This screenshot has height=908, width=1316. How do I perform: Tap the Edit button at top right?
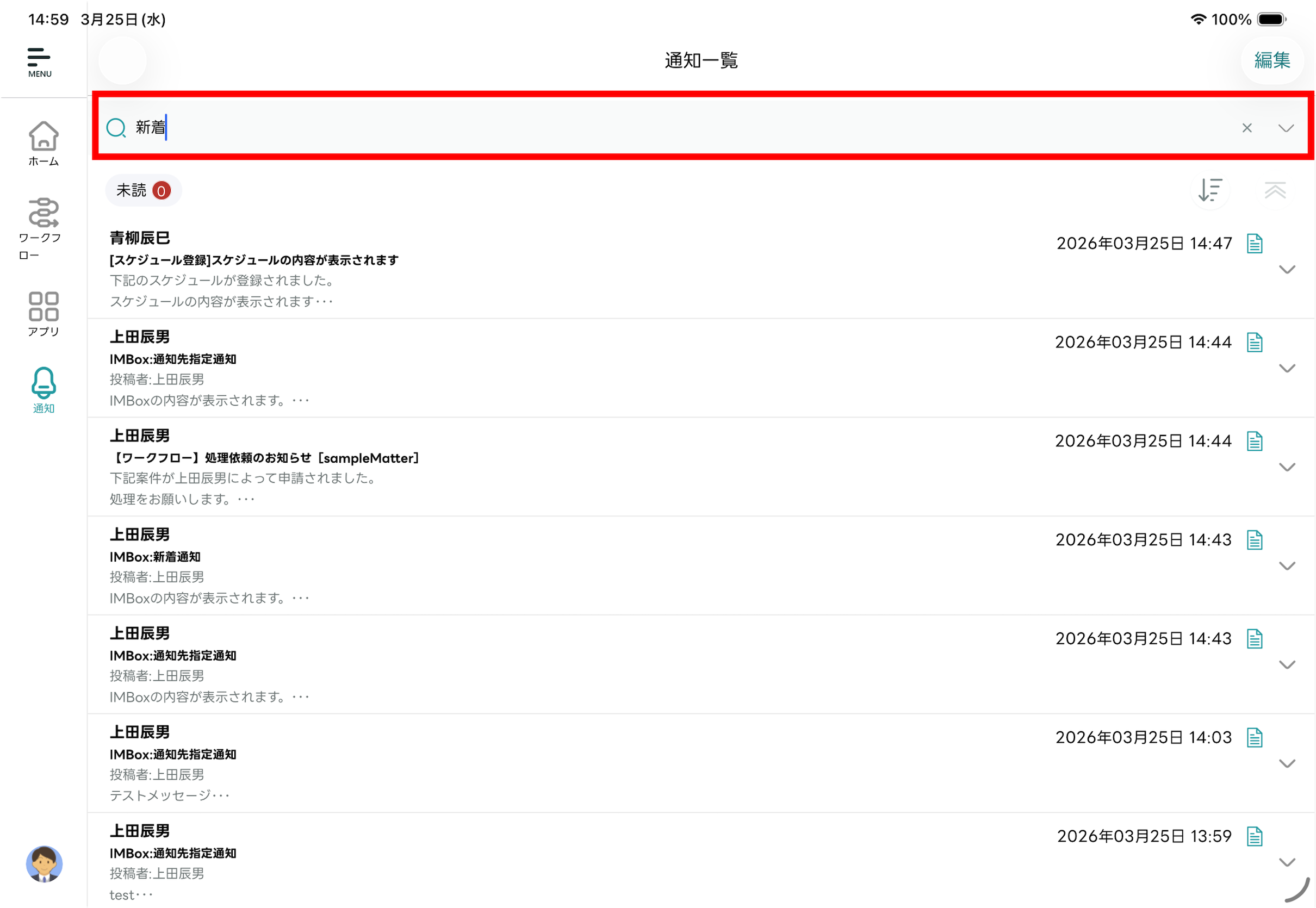[1271, 60]
